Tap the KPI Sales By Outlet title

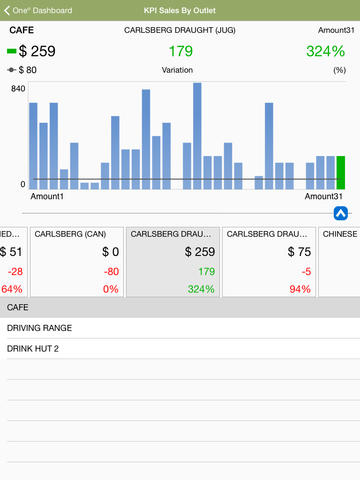point(180,11)
